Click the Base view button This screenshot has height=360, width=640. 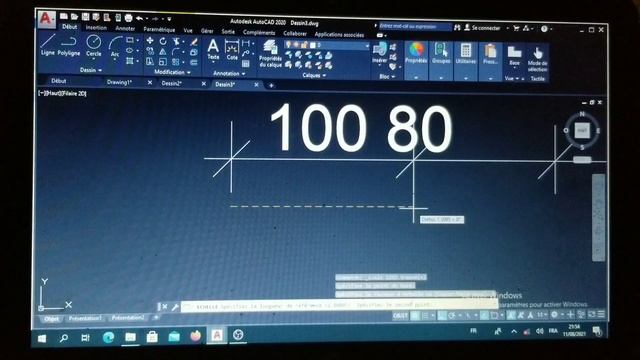pyautogui.click(x=514, y=56)
